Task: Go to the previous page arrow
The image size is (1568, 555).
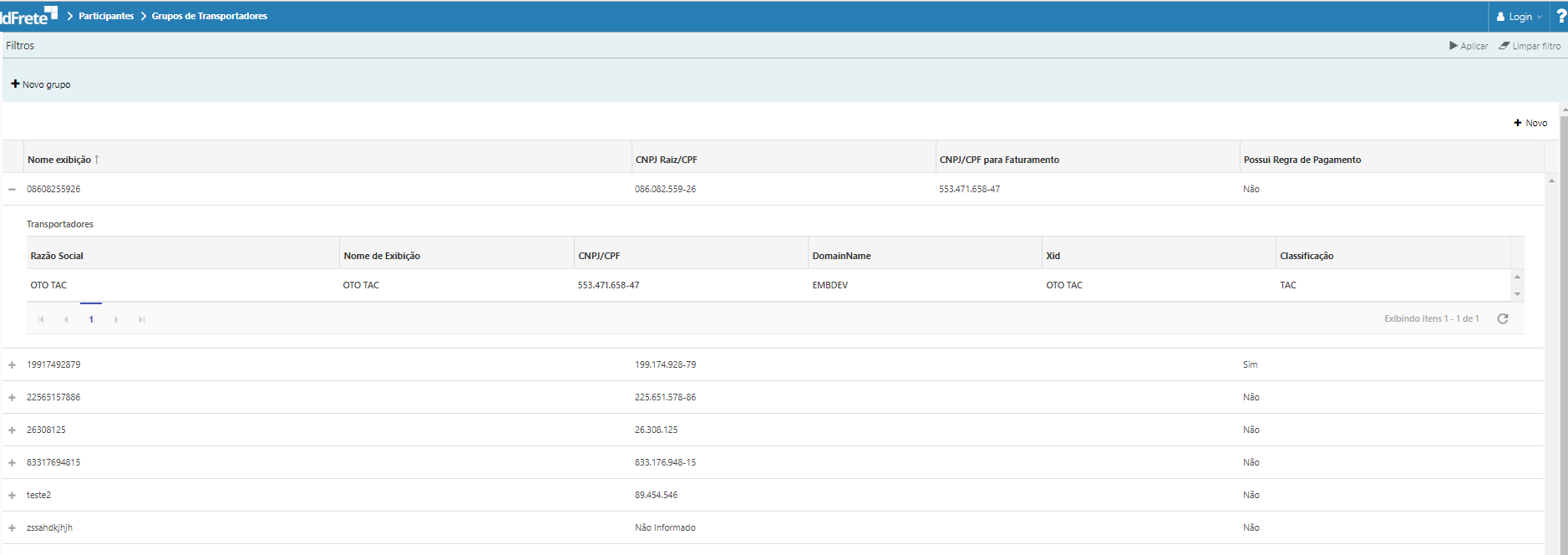Action: point(66,319)
